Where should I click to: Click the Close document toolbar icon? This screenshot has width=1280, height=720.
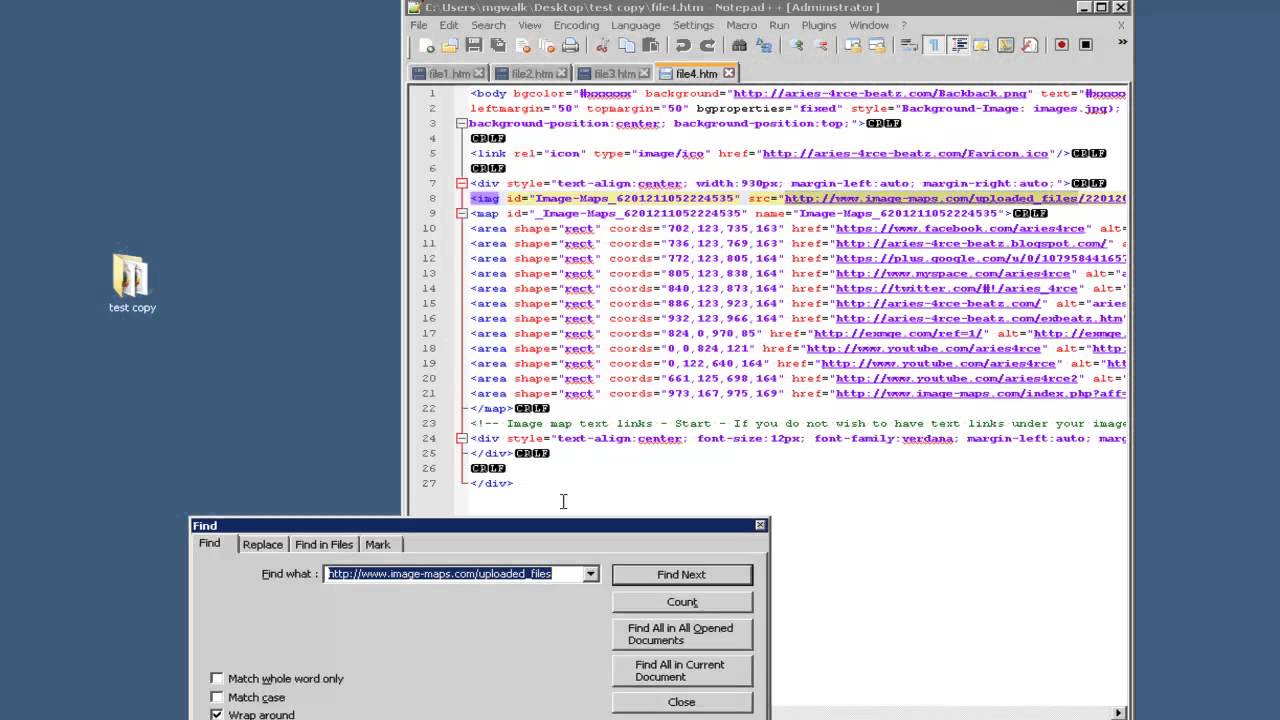click(x=522, y=45)
